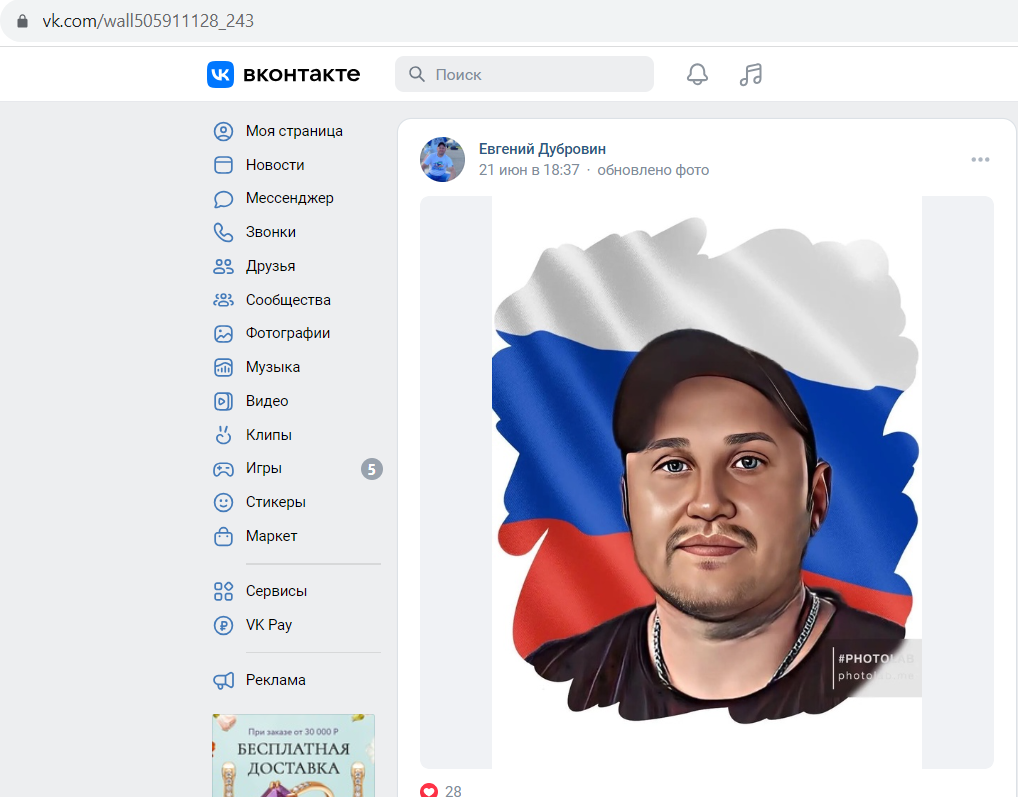
Task: Click the VK Pay ruble icon
Action: pyautogui.click(x=223, y=625)
